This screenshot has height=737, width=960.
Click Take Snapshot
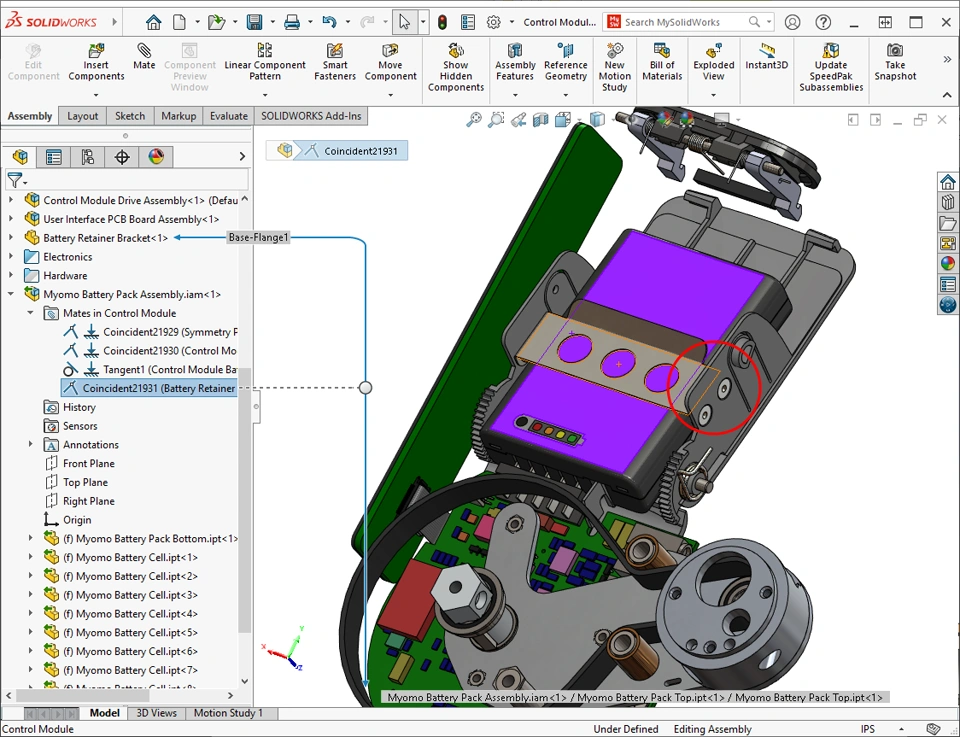click(x=895, y=62)
